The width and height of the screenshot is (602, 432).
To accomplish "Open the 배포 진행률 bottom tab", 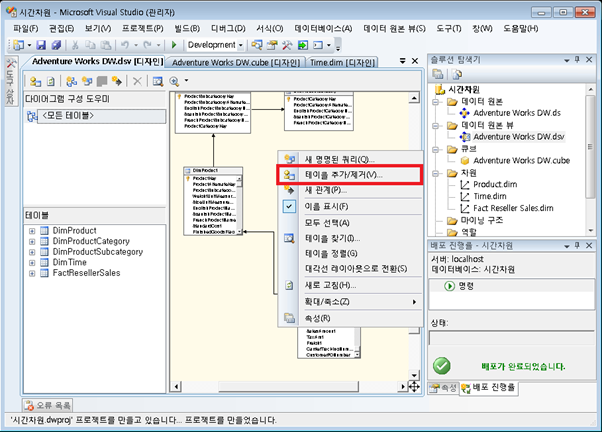I will point(488,387).
